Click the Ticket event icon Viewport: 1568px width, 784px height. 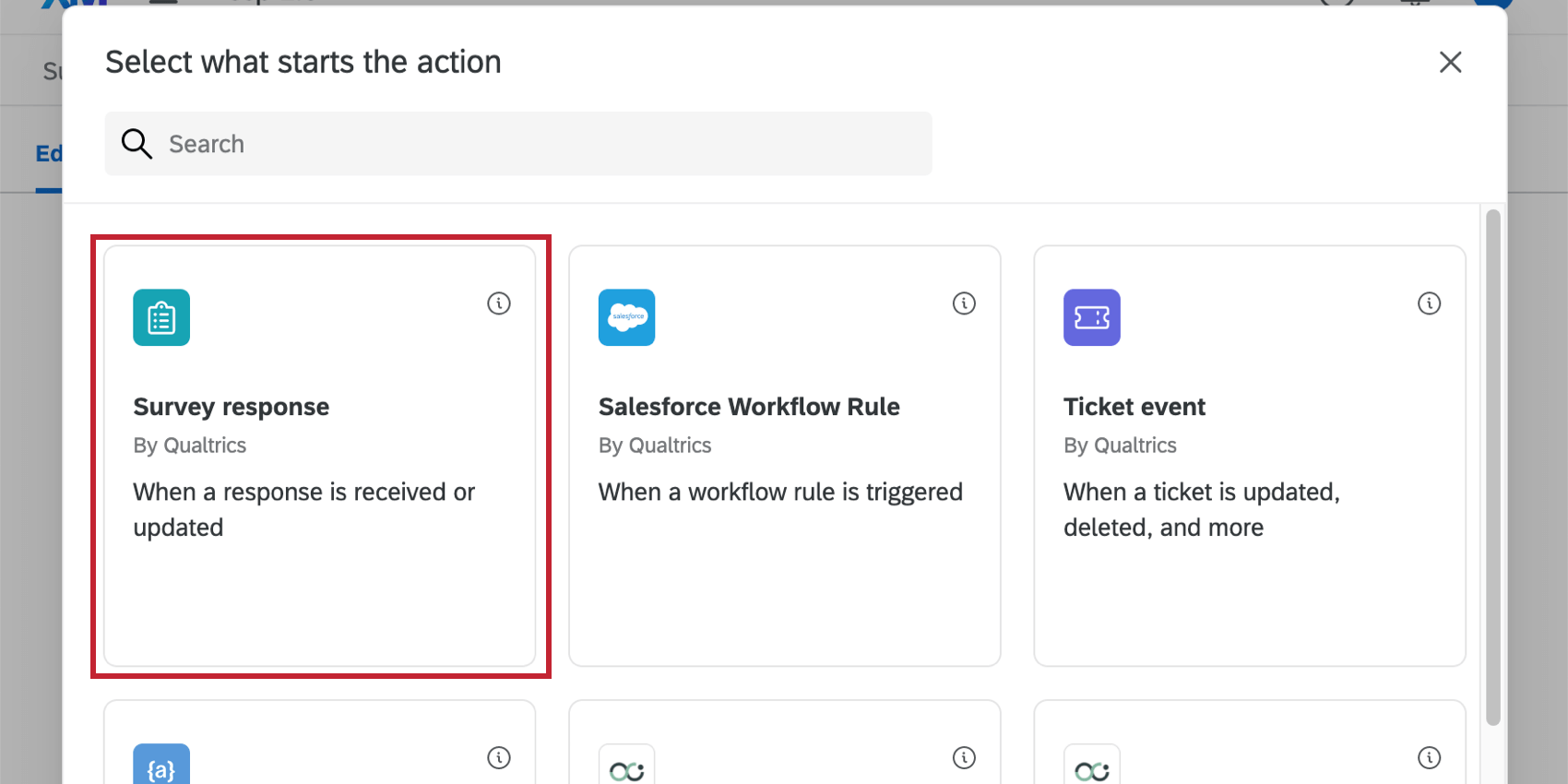point(1092,317)
